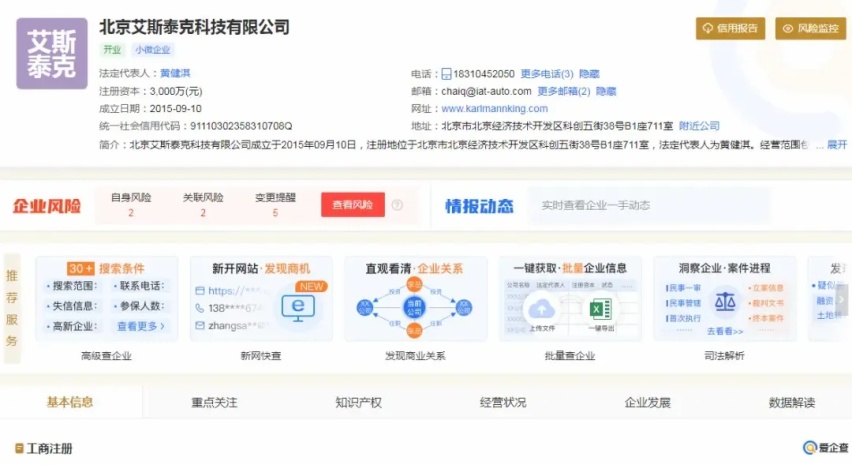Click the 司法解析 card label
Screen dimensions: 852x465
tap(724, 356)
